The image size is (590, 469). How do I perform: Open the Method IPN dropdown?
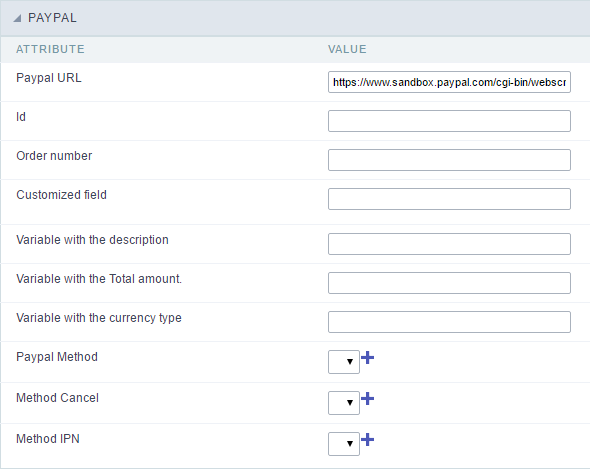click(344, 444)
